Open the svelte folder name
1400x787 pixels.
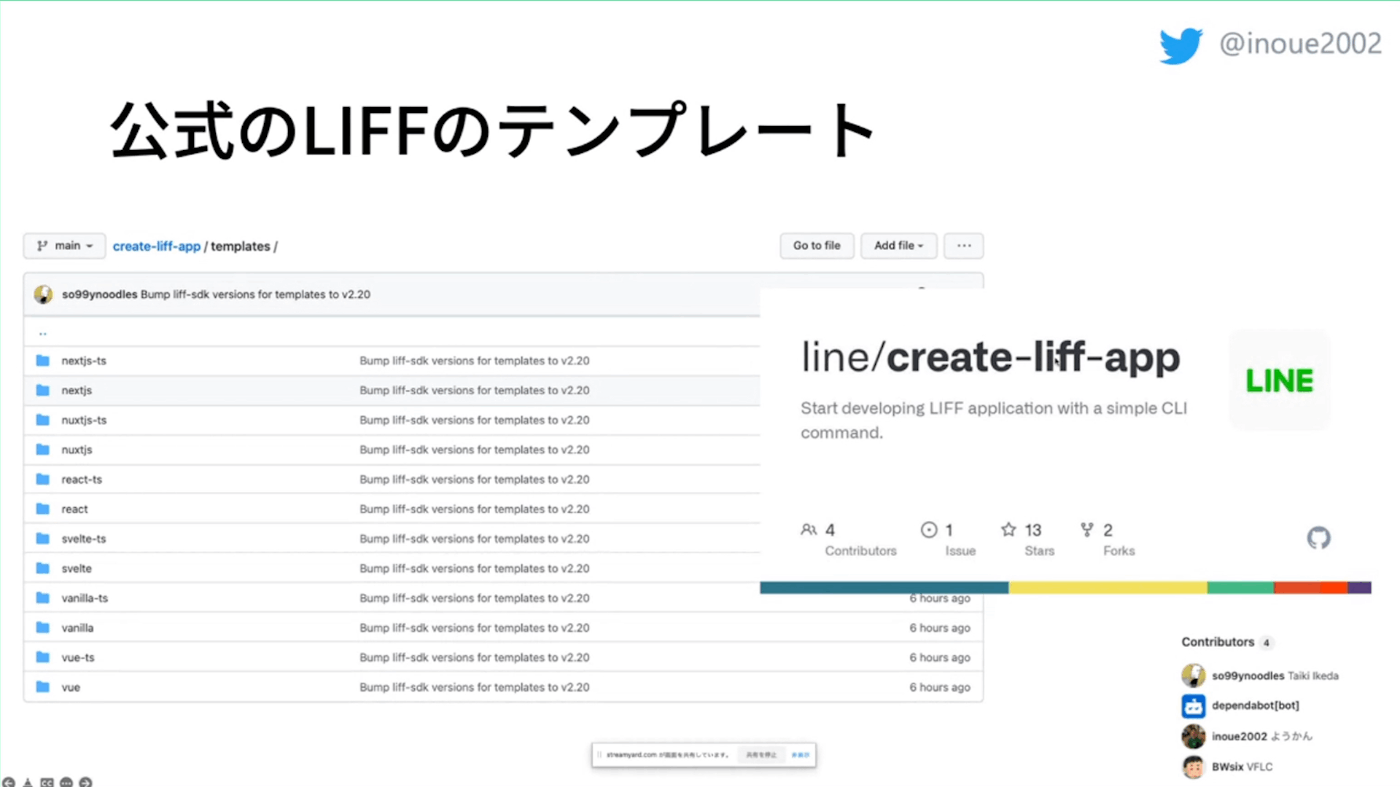coord(77,568)
